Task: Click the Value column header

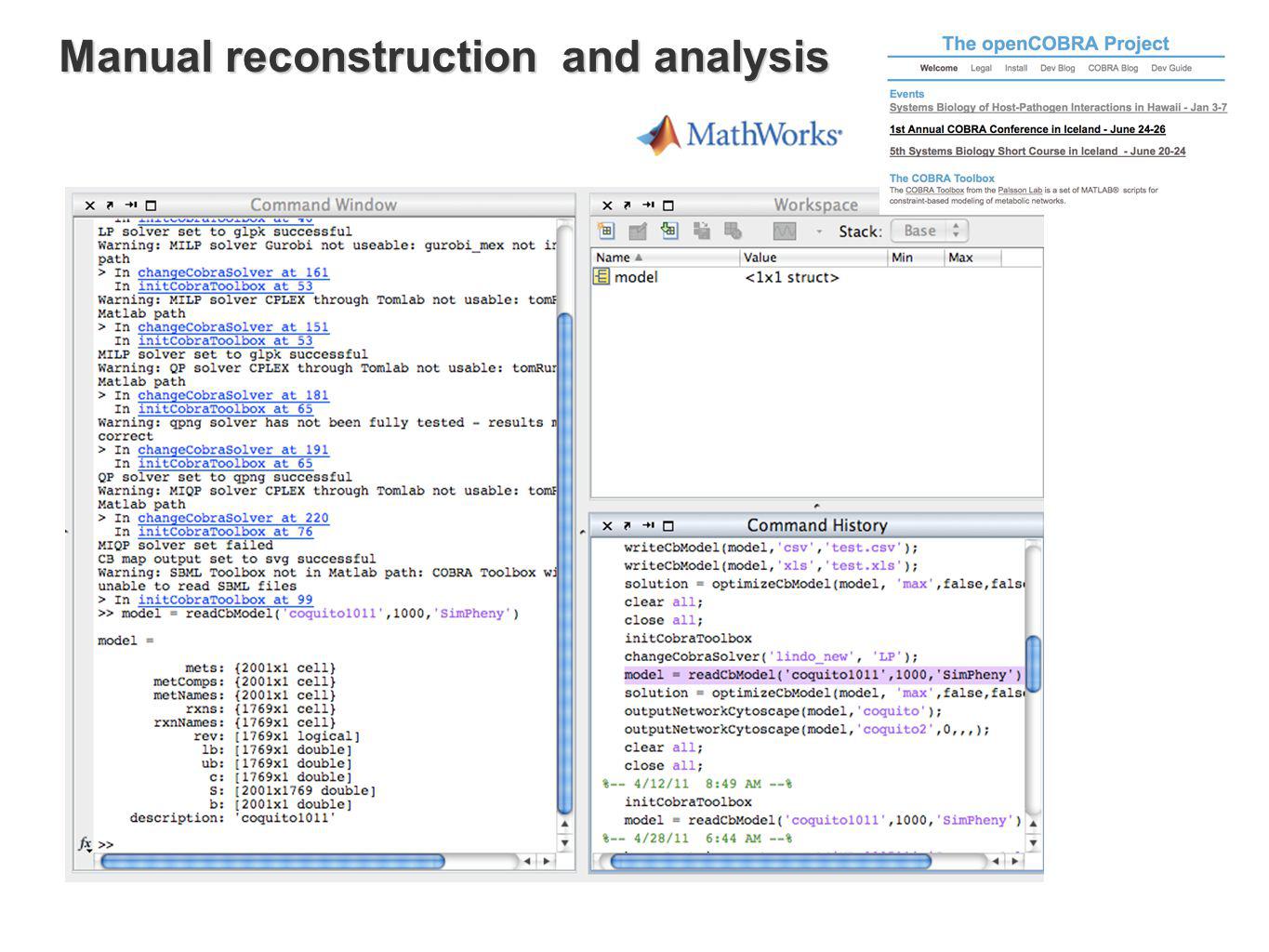Action: pyautogui.click(x=813, y=258)
